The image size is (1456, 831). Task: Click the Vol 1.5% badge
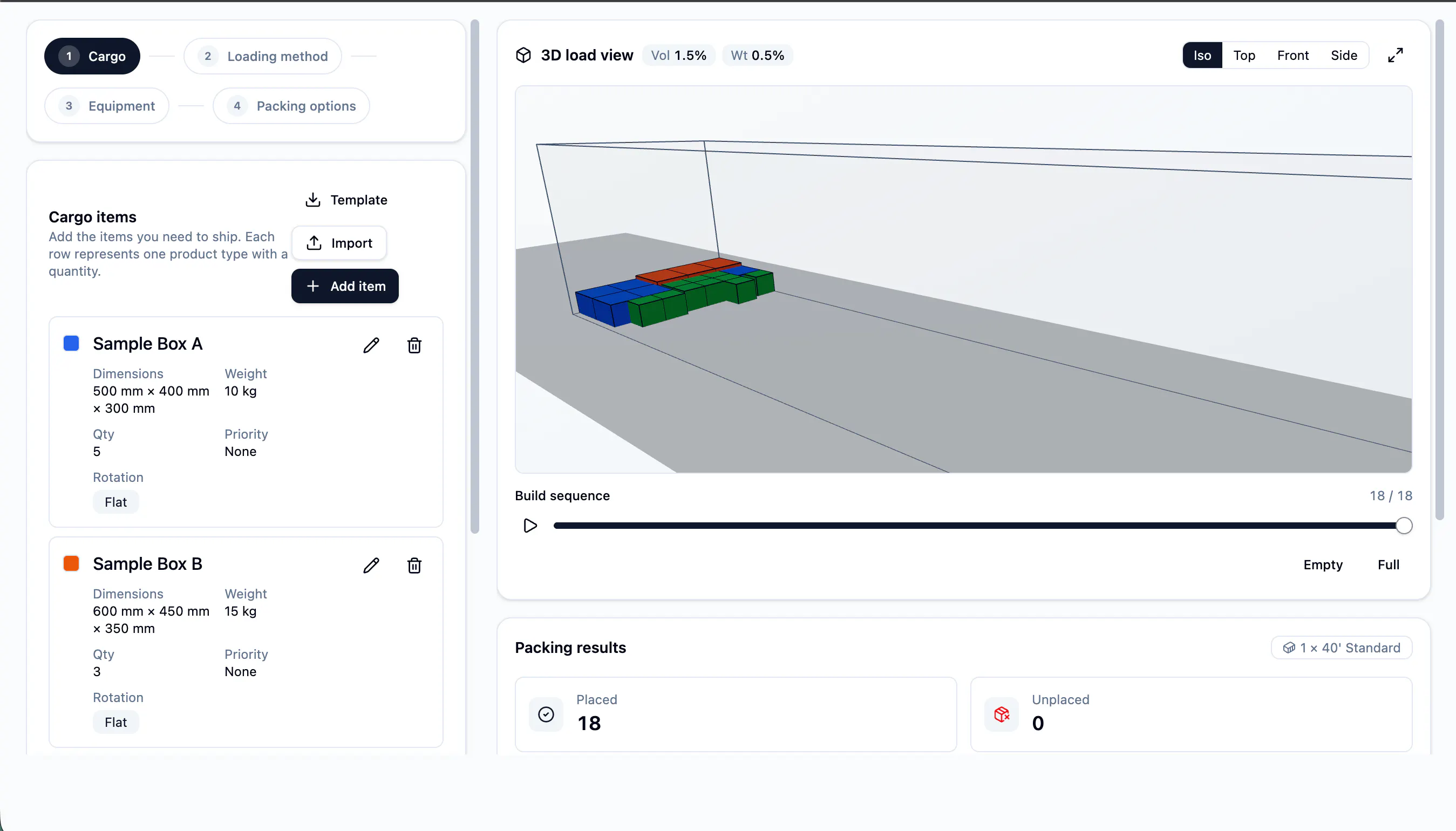point(679,56)
